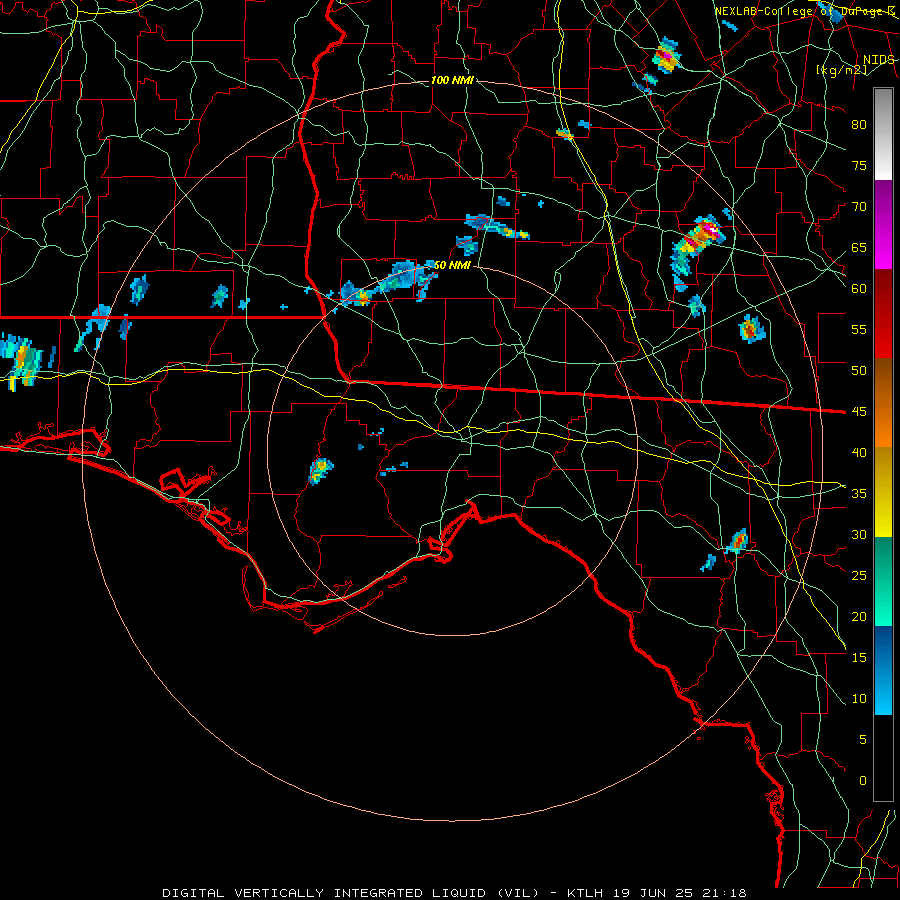This screenshot has width=900, height=900.
Task: Click the kg/m2 units label
Action: [x=841, y=70]
